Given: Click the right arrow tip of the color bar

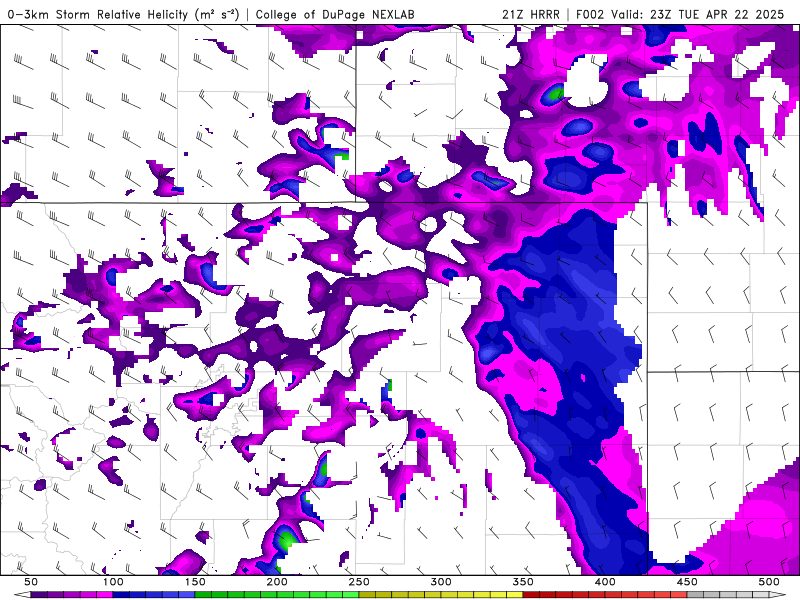Looking at the screenshot, I should click(778, 595).
